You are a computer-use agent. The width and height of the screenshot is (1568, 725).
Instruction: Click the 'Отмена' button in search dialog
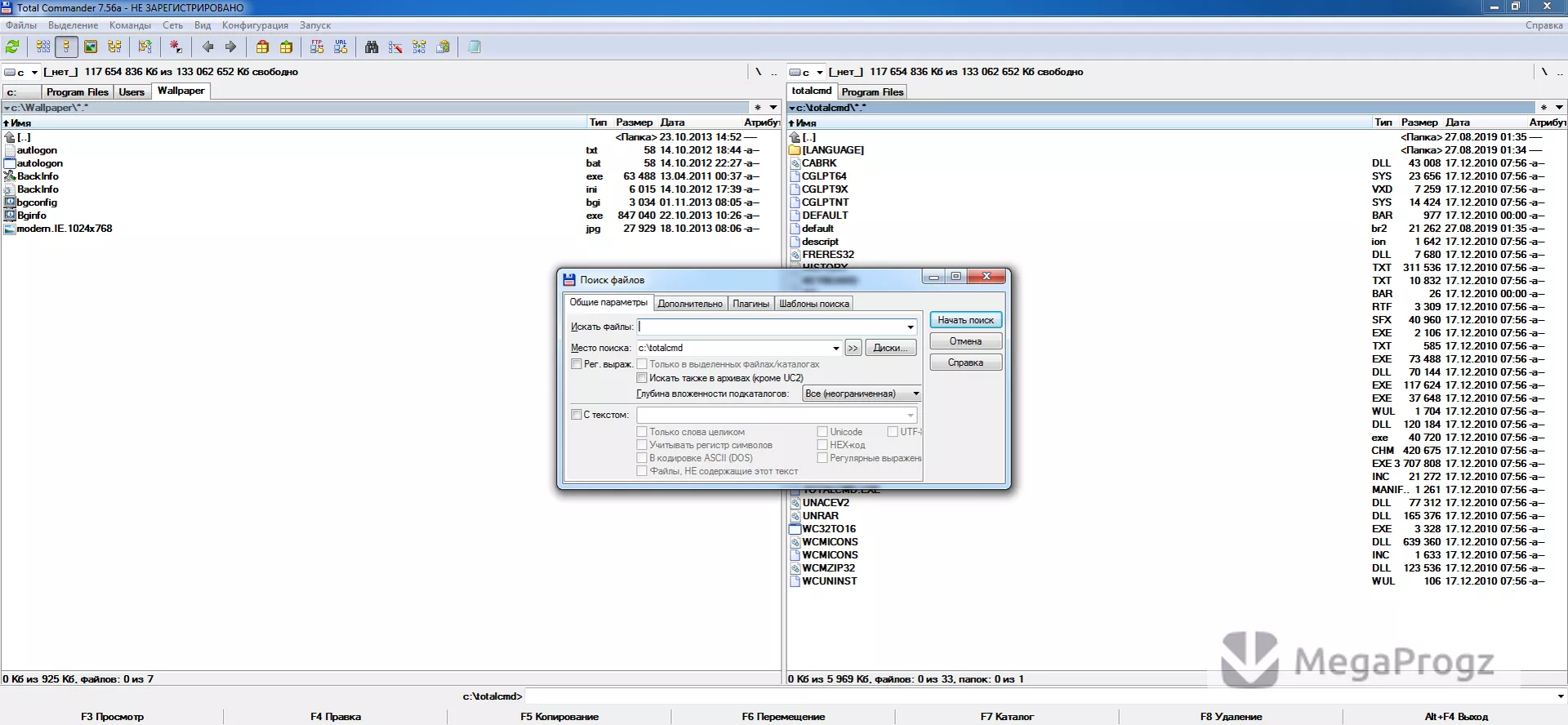coord(965,341)
